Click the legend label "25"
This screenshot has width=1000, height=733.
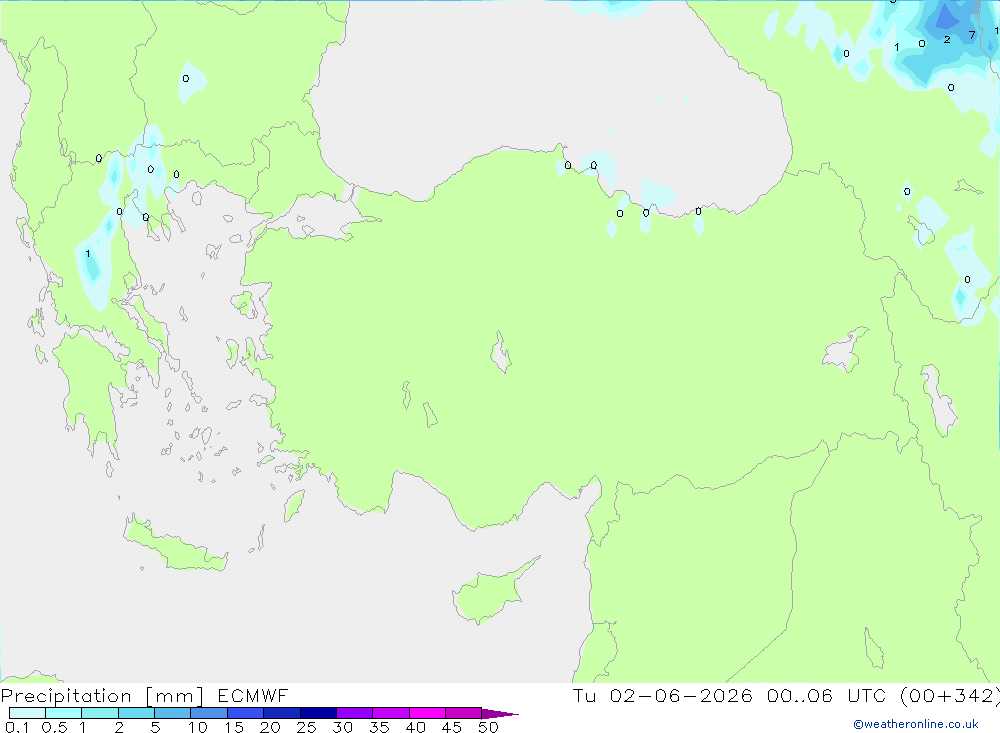point(307,727)
